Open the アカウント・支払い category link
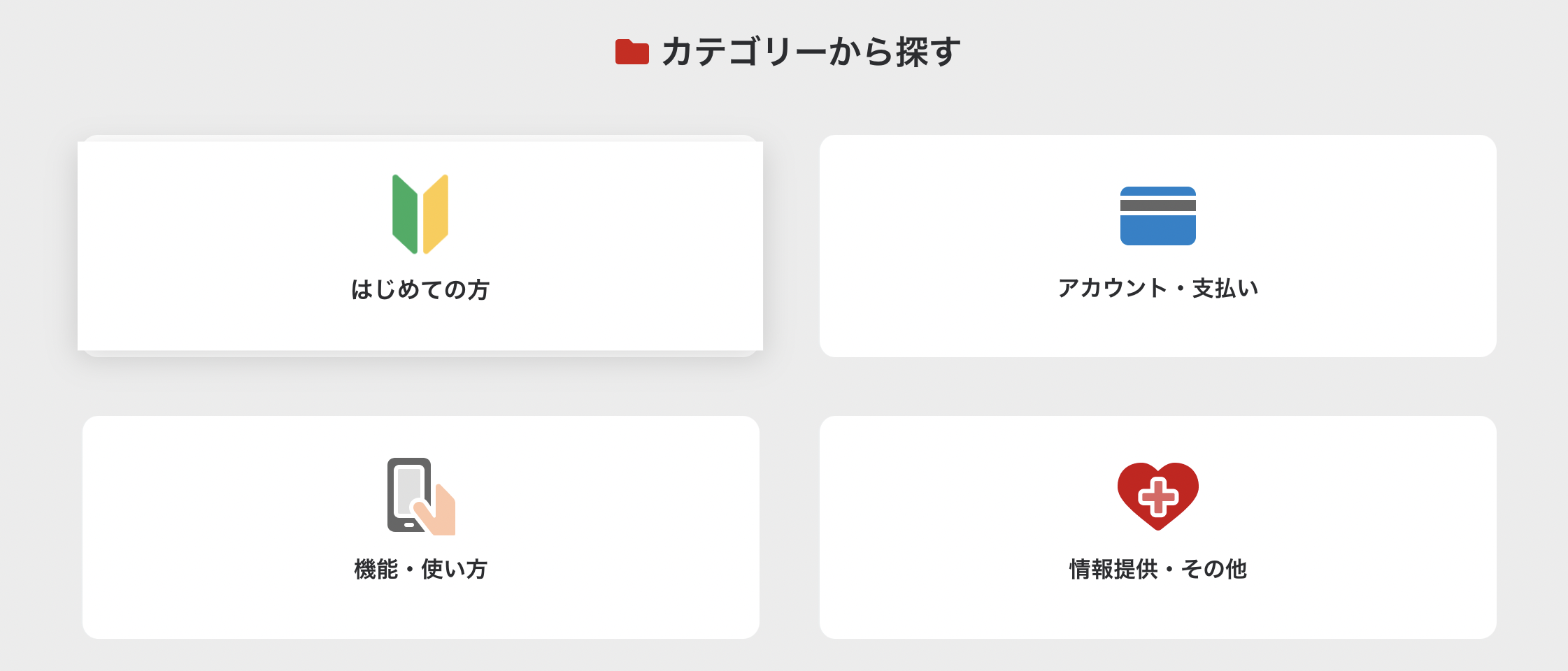 (x=1157, y=288)
